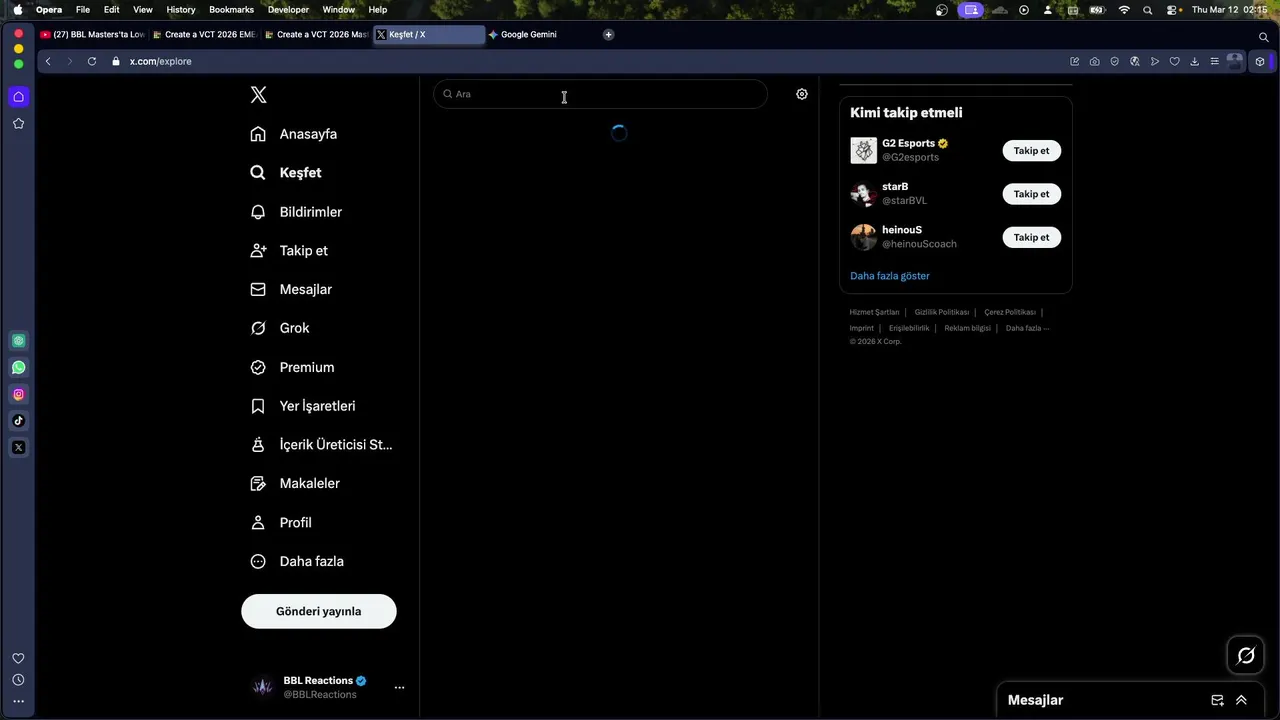Open ChatGPT in Opera sidebar
Image resolution: width=1280 pixels, height=720 pixels.
click(18, 341)
